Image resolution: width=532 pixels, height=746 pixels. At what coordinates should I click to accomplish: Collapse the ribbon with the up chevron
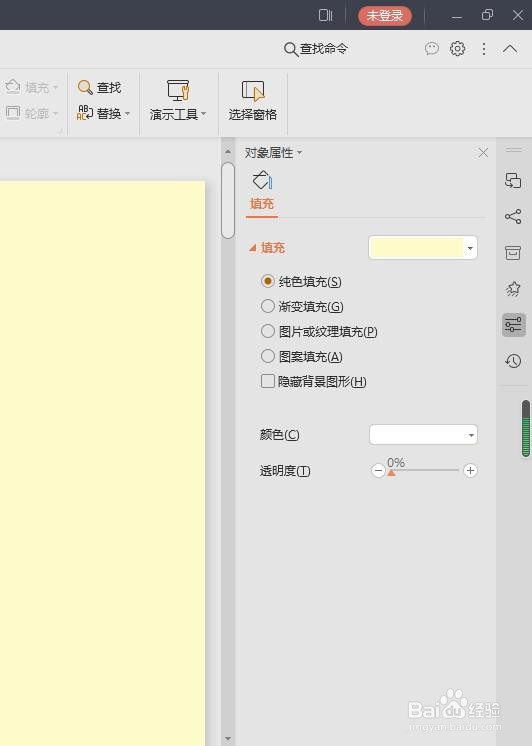(510, 49)
